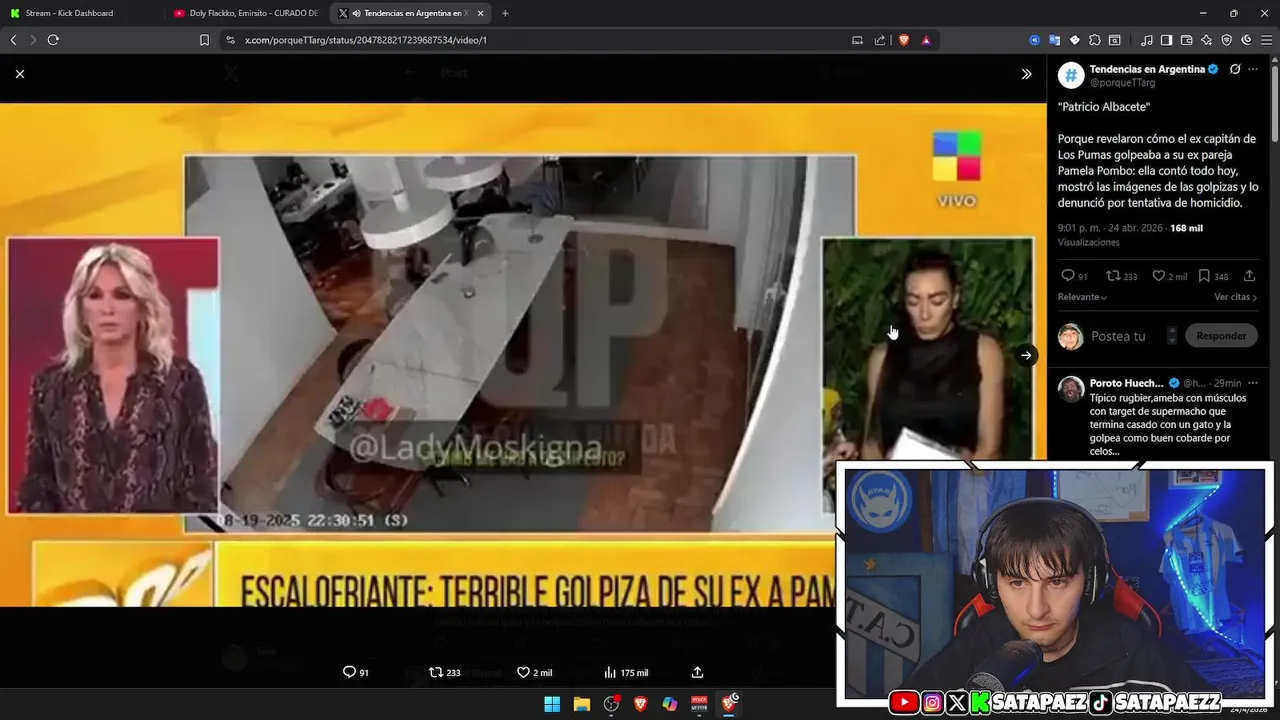
Task: Install or cast page icon in address bar
Action: tap(857, 40)
